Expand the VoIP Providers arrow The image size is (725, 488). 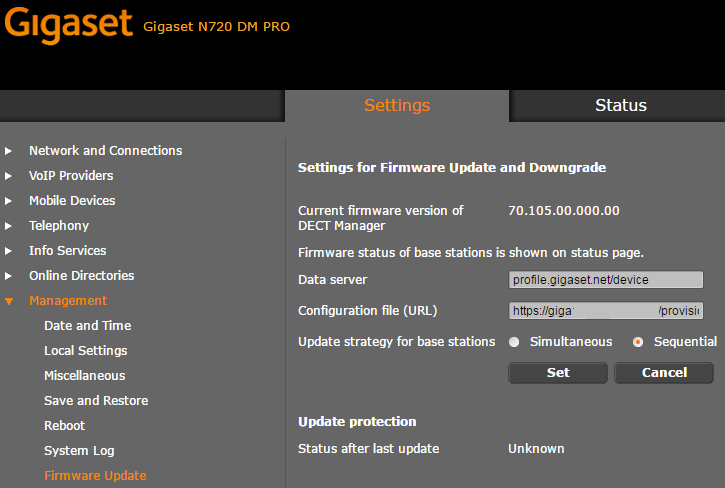tap(8, 176)
